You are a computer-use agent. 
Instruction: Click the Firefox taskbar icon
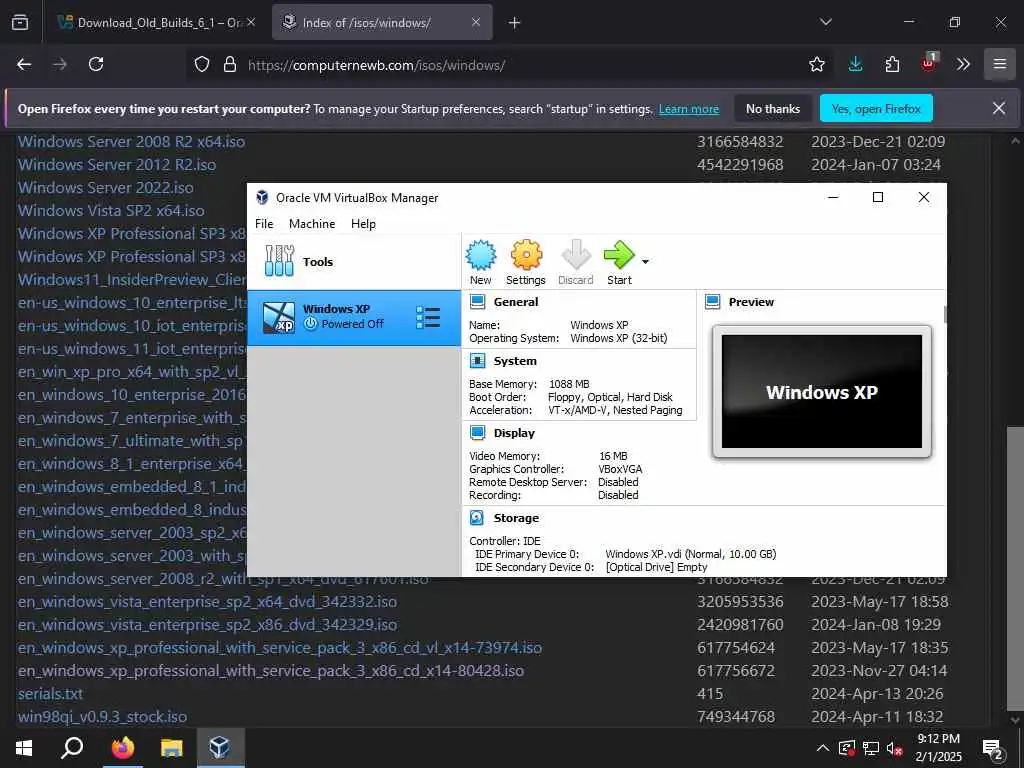(x=122, y=748)
